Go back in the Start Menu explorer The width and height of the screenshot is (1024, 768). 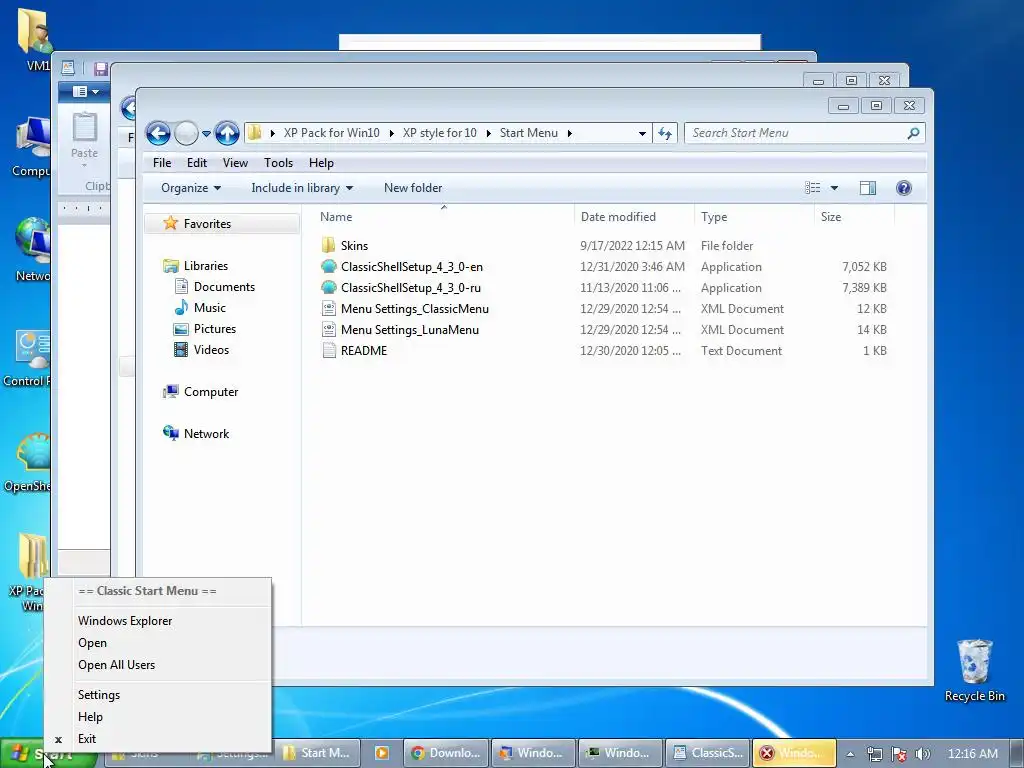[x=158, y=133]
